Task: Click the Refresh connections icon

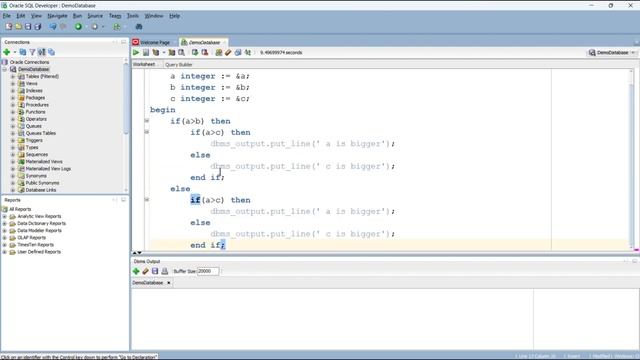Action: 23,52
